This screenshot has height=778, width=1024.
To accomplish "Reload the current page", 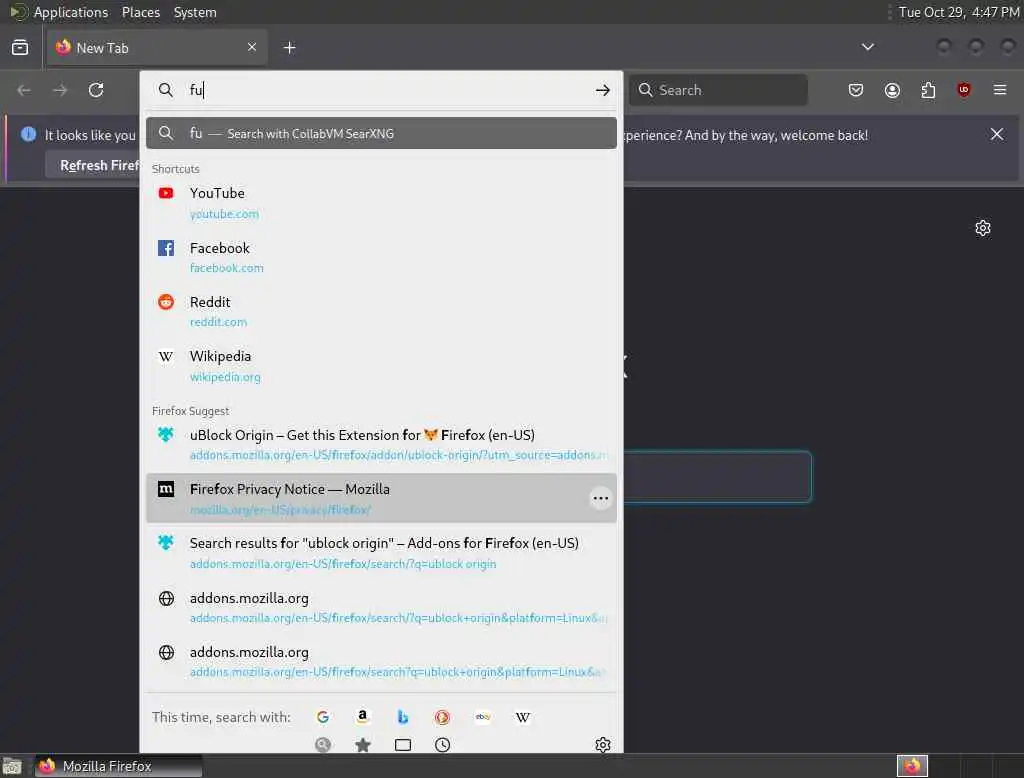I will [96, 90].
